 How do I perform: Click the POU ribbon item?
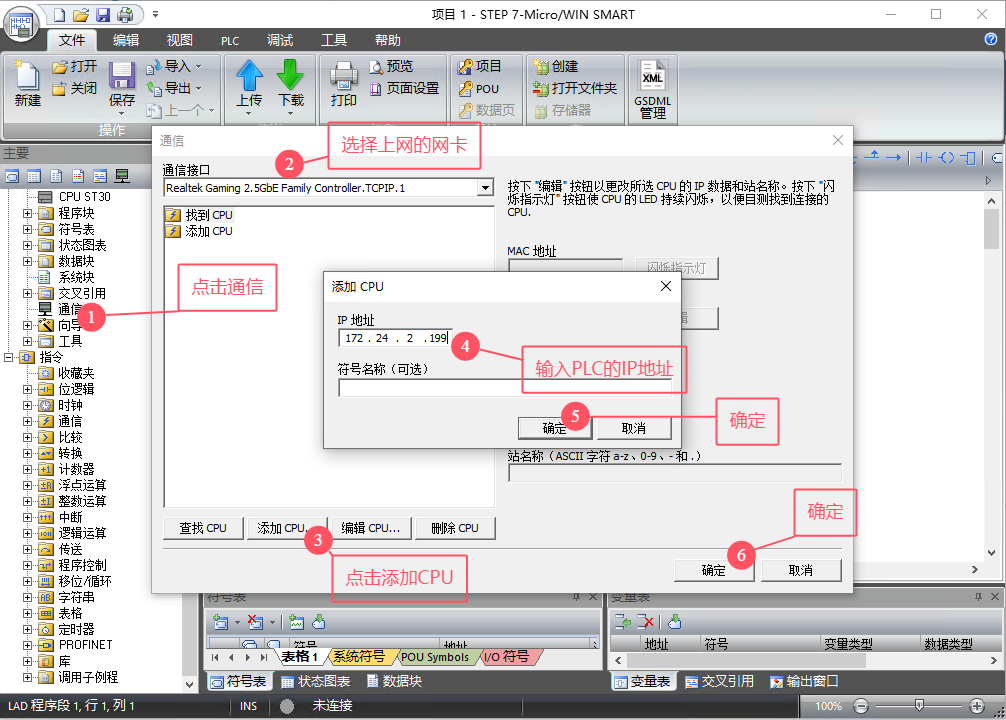(x=479, y=89)
